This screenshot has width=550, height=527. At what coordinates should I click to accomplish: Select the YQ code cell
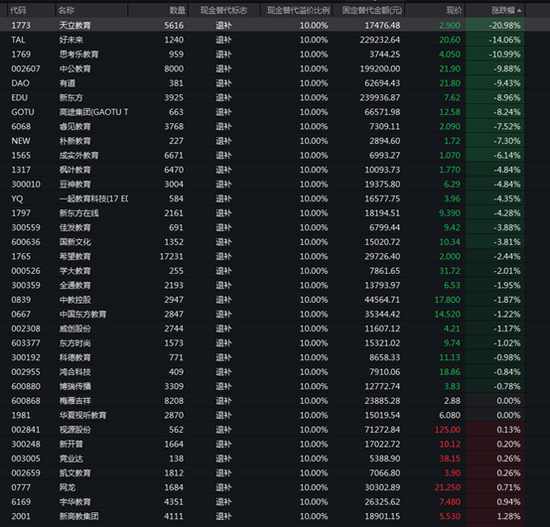click(x=17, y=199)
